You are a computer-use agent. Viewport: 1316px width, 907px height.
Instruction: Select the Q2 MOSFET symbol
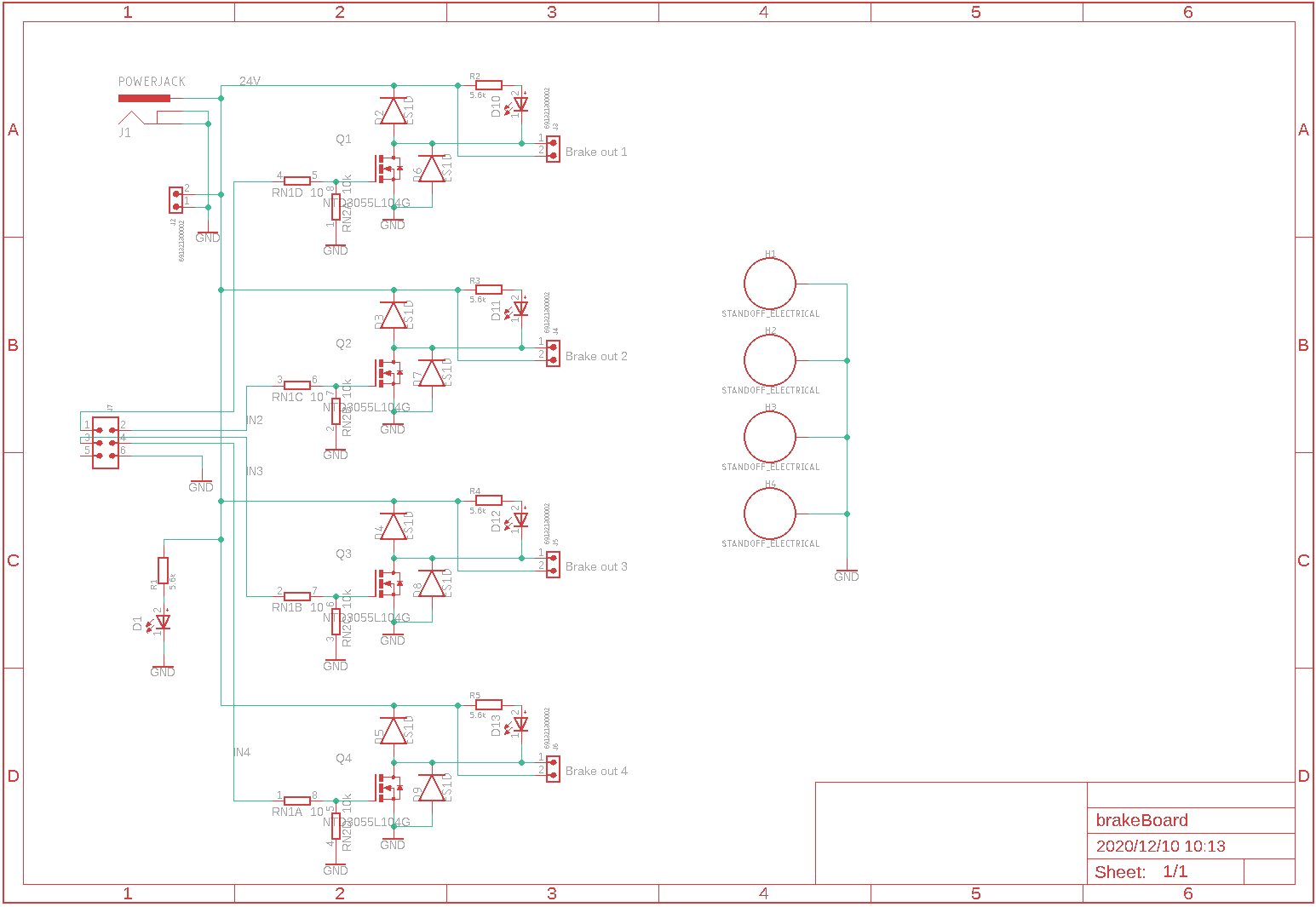(x=388, y=373)
